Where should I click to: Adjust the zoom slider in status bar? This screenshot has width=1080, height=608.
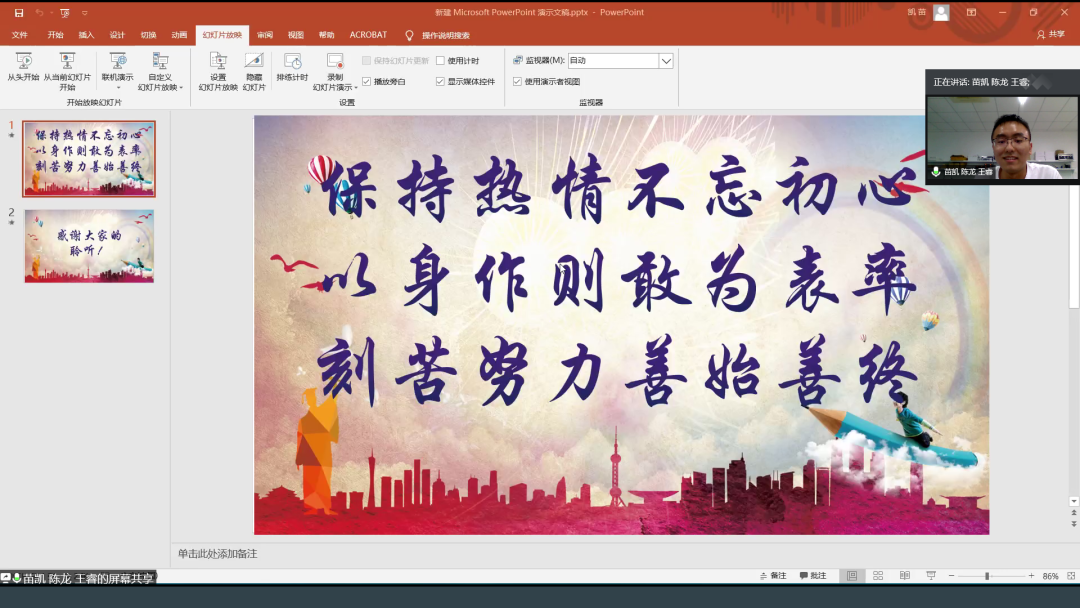tap(987, 576)
